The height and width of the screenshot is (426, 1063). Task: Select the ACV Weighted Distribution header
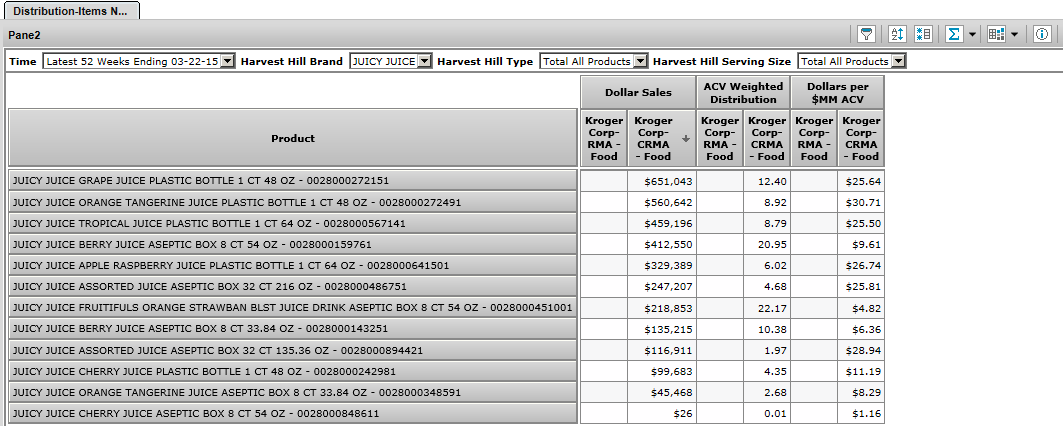coord(742,92)
